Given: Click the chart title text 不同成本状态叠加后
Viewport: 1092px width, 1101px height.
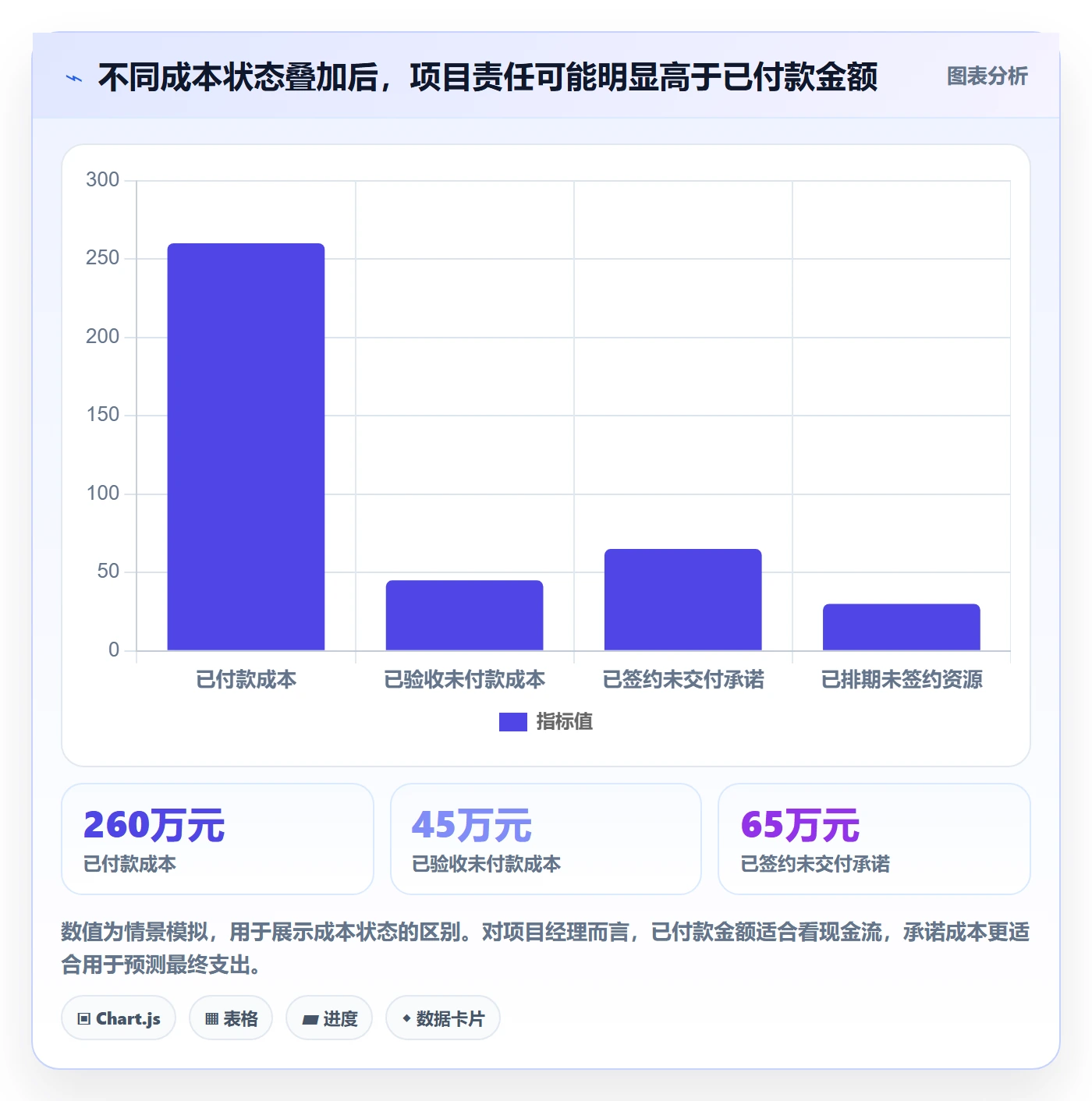Looking at the screenshot, I should point(239,77).
